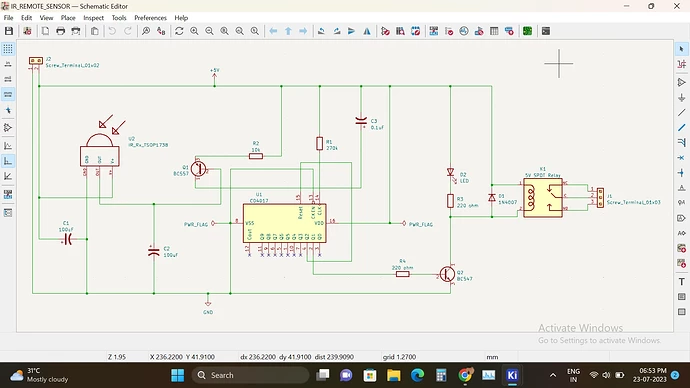
Task: Annotate schematic symbols
Action: (x=434, y=31)
